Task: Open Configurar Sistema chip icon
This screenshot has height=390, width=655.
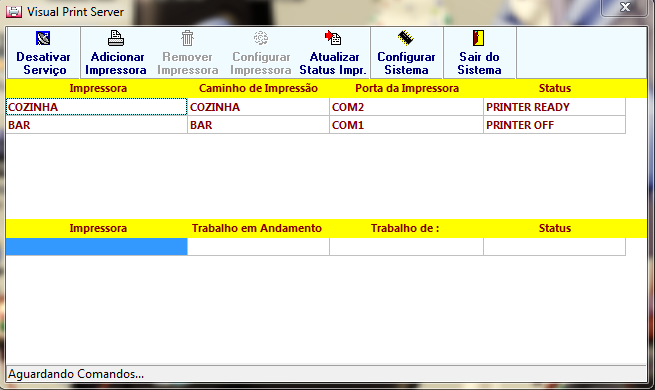Action: [406, 38]
